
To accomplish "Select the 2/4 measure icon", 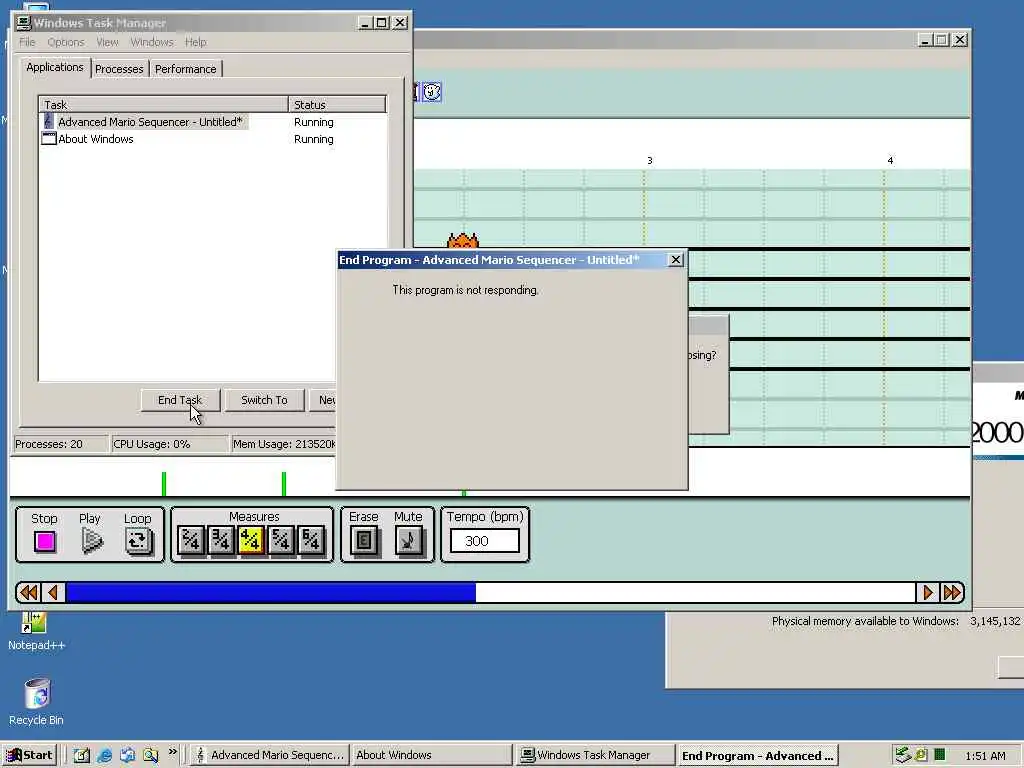I will pos(191,540).
